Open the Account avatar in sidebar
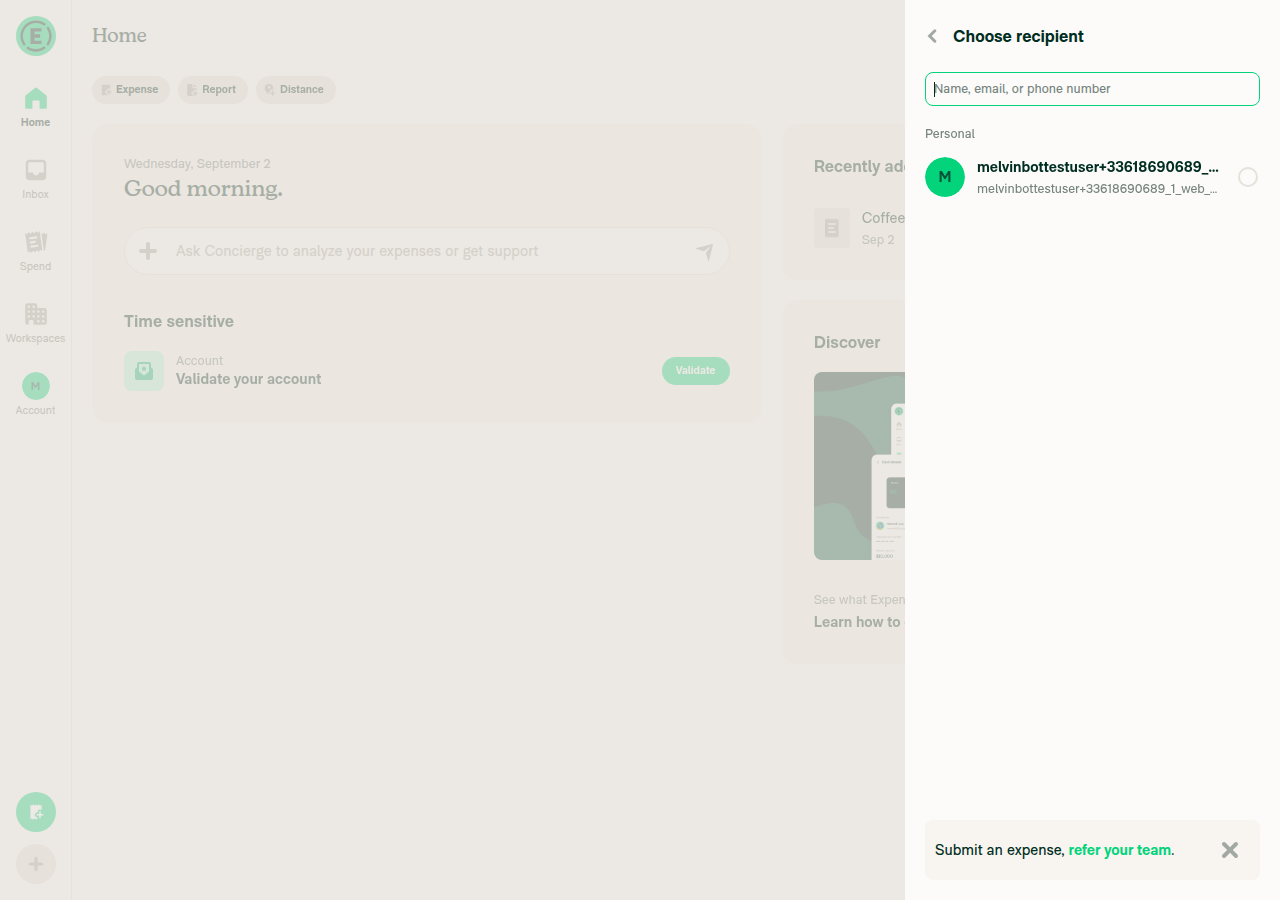 (36, 386)
